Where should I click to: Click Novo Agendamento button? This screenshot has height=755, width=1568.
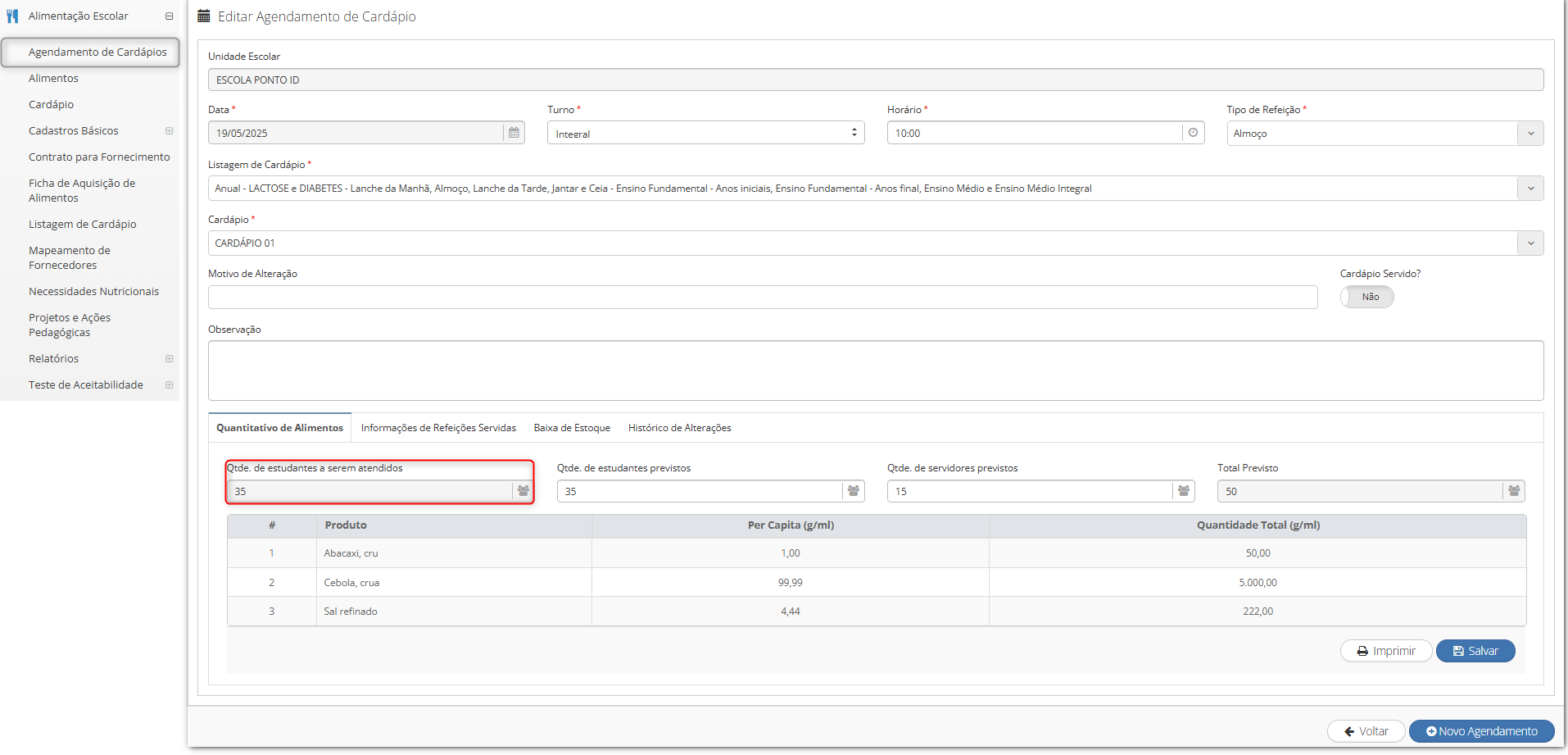pyautogui.click(x=1481, y=731)
